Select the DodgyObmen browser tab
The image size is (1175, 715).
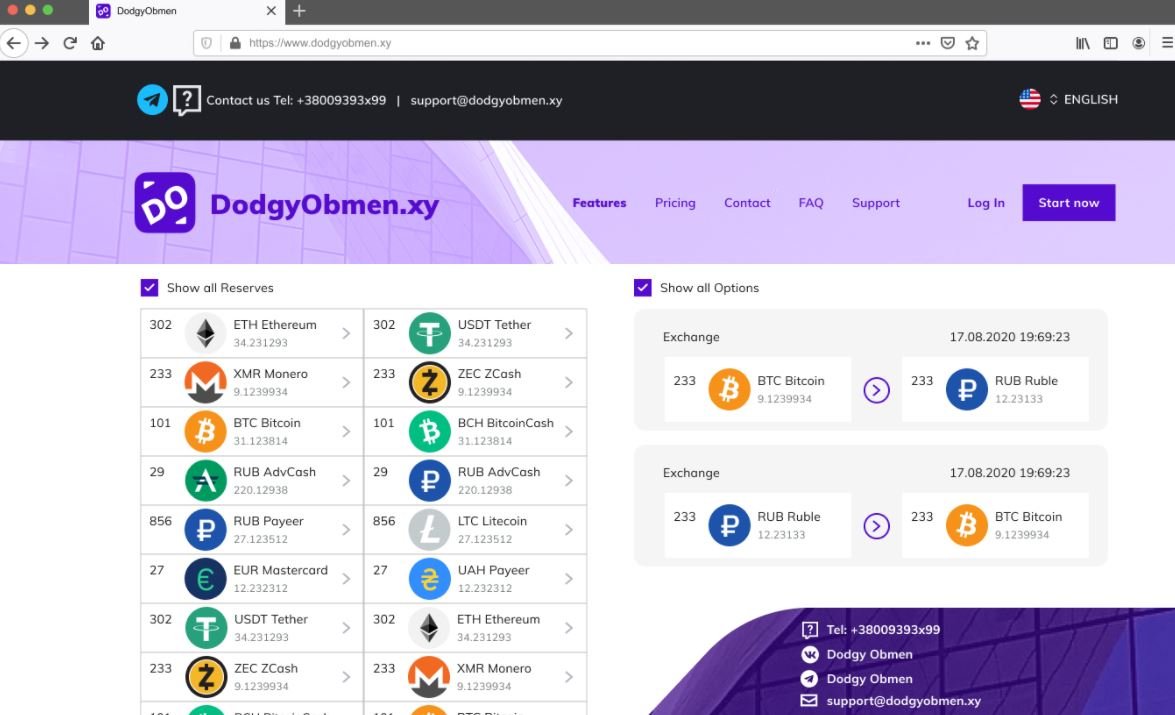click(x=187, y=11)
